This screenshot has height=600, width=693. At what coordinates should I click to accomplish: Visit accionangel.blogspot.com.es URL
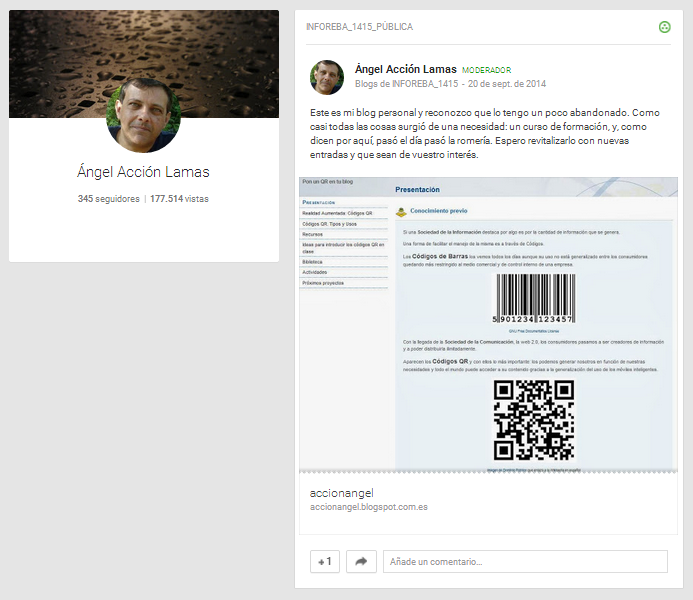click(369, 507)
